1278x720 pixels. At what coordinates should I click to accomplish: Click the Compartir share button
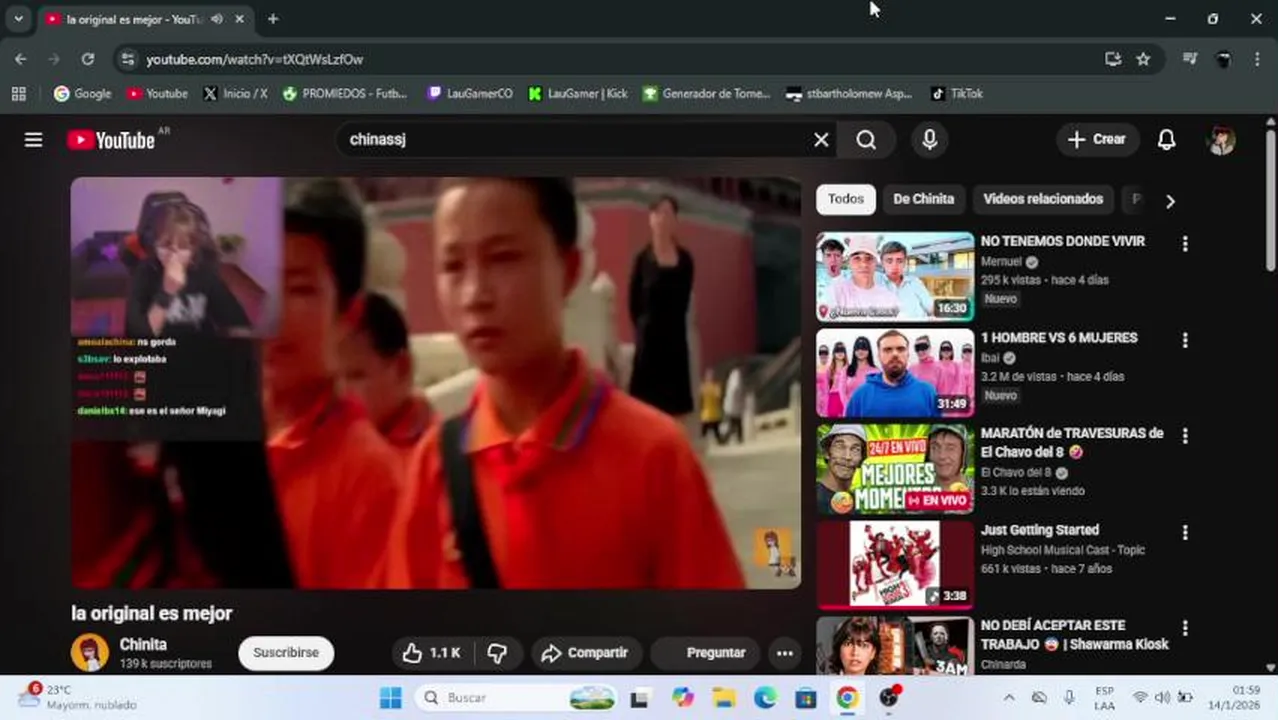point(586,653)
